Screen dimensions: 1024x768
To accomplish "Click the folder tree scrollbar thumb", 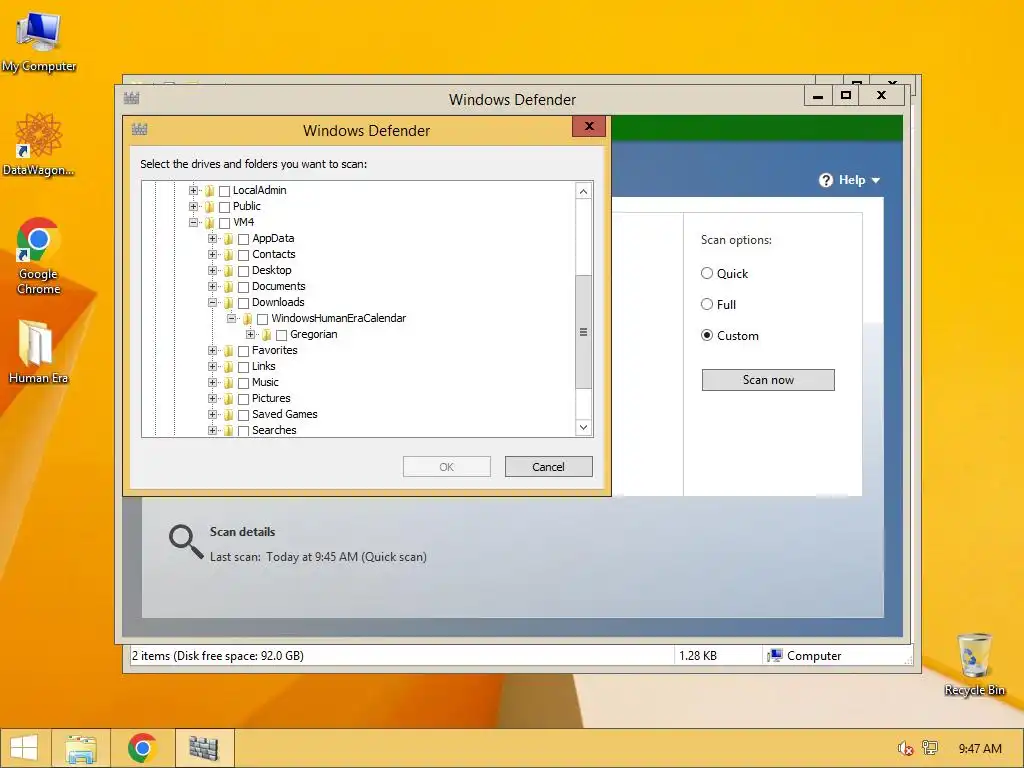I will (x=584, y=332).
